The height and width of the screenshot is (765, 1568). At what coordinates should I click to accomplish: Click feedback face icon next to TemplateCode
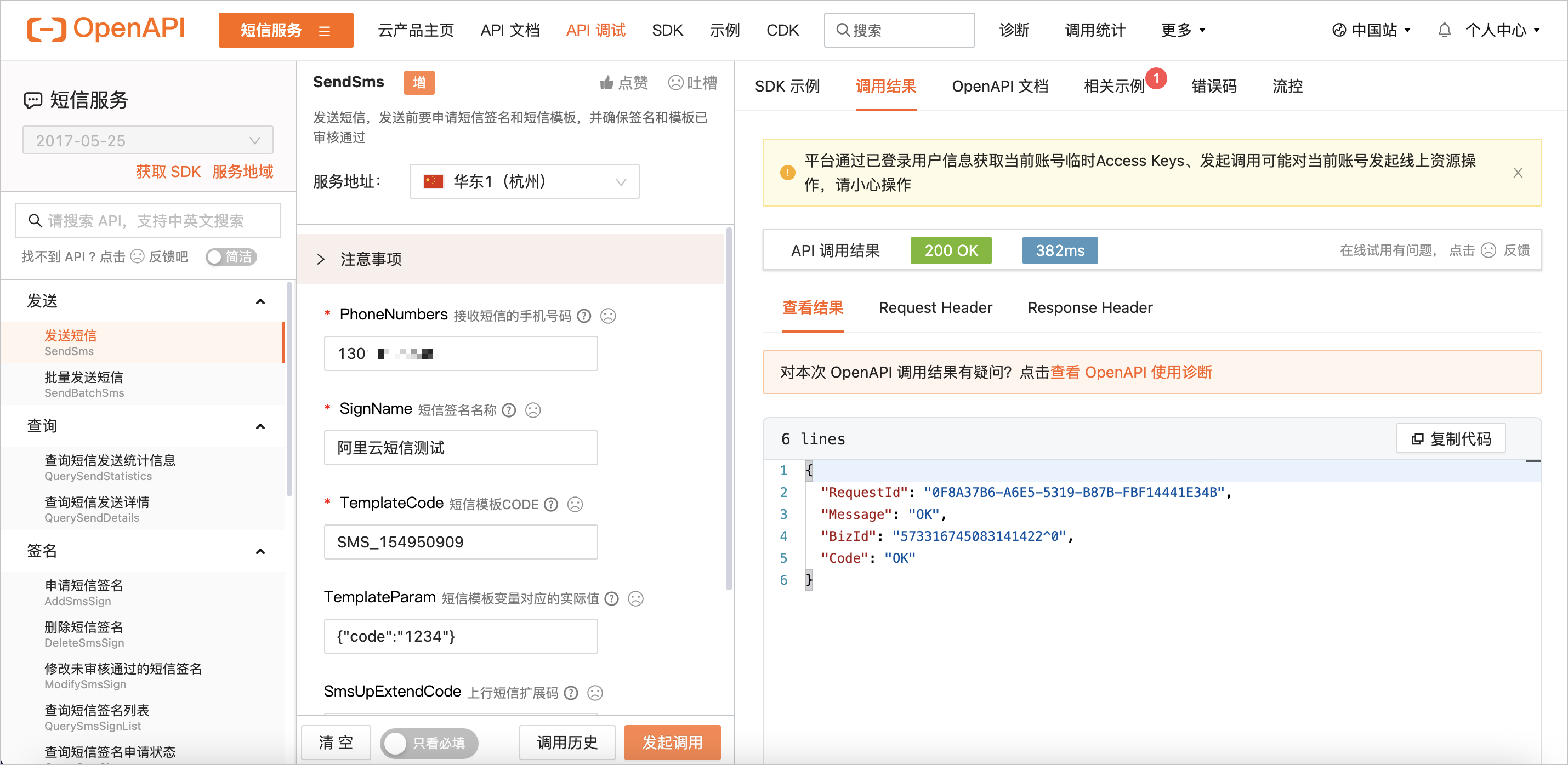[x=575, y=505]
